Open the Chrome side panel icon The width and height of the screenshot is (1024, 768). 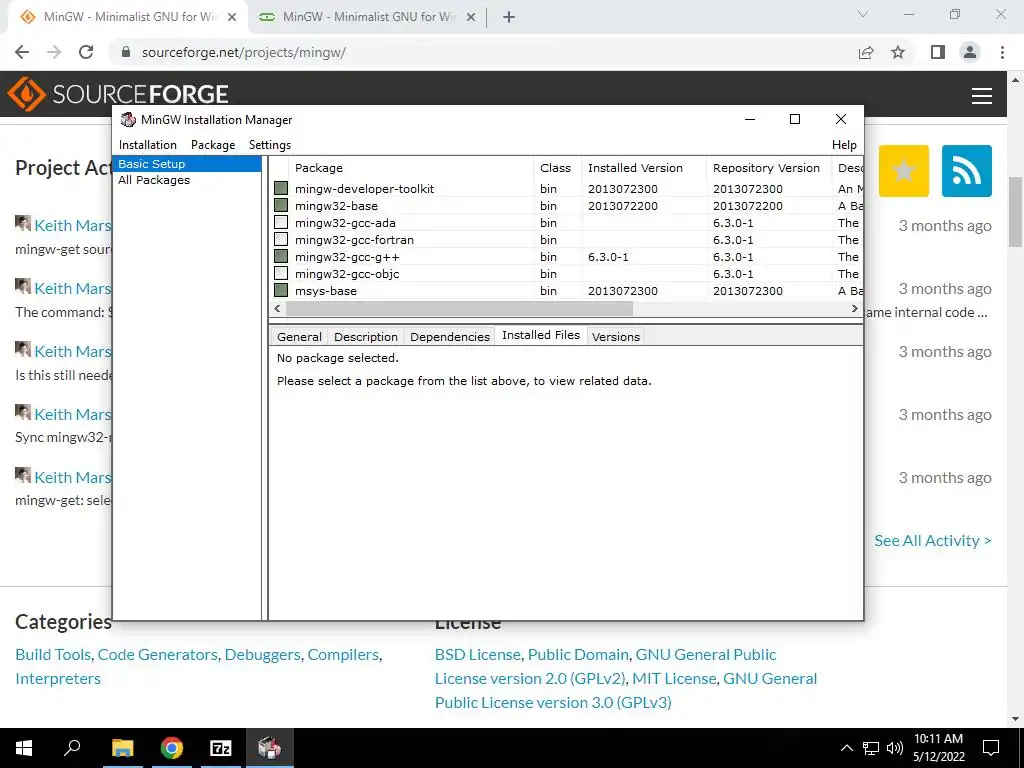[938, 52]
